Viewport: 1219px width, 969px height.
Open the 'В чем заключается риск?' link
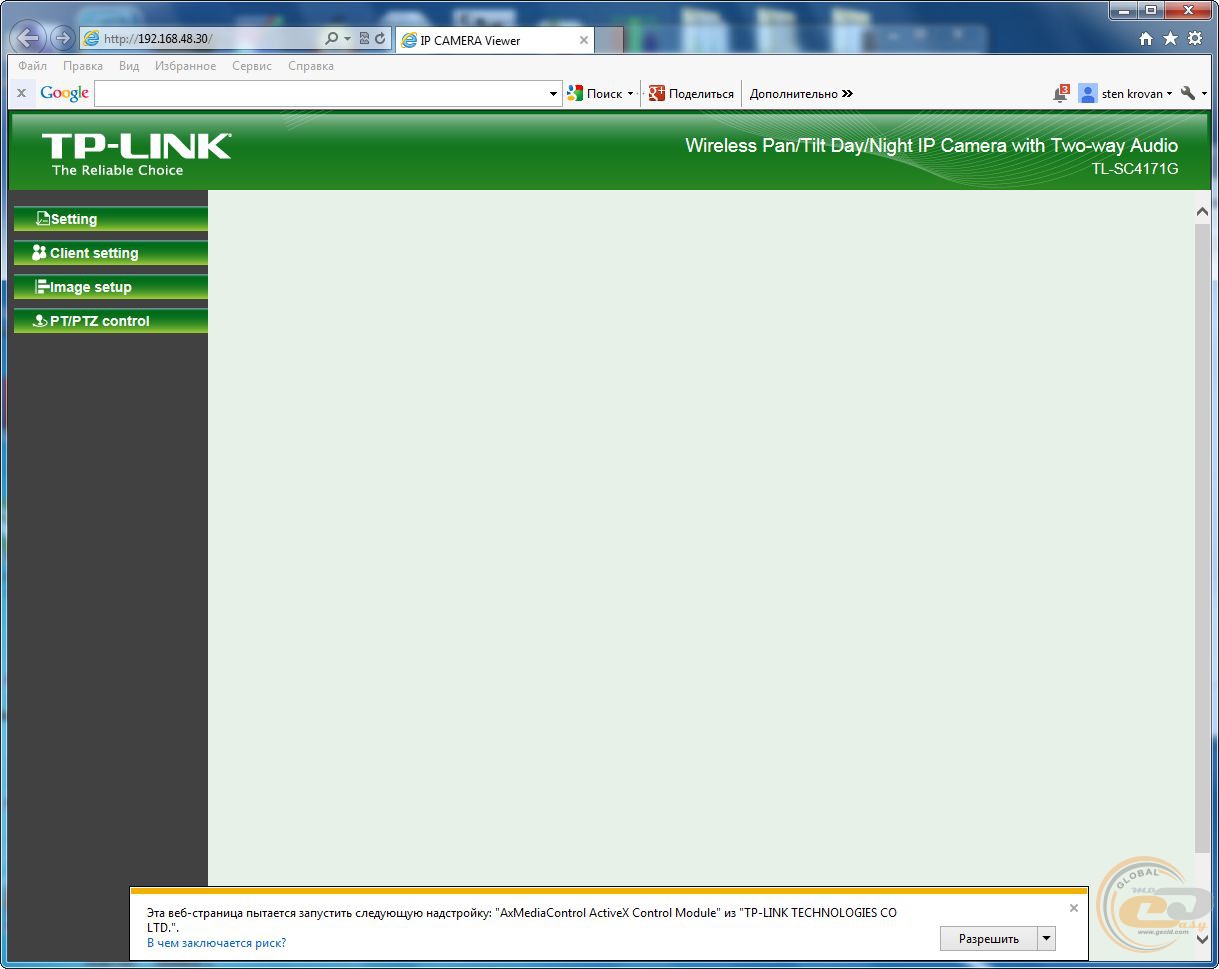[x=216, y=943]
